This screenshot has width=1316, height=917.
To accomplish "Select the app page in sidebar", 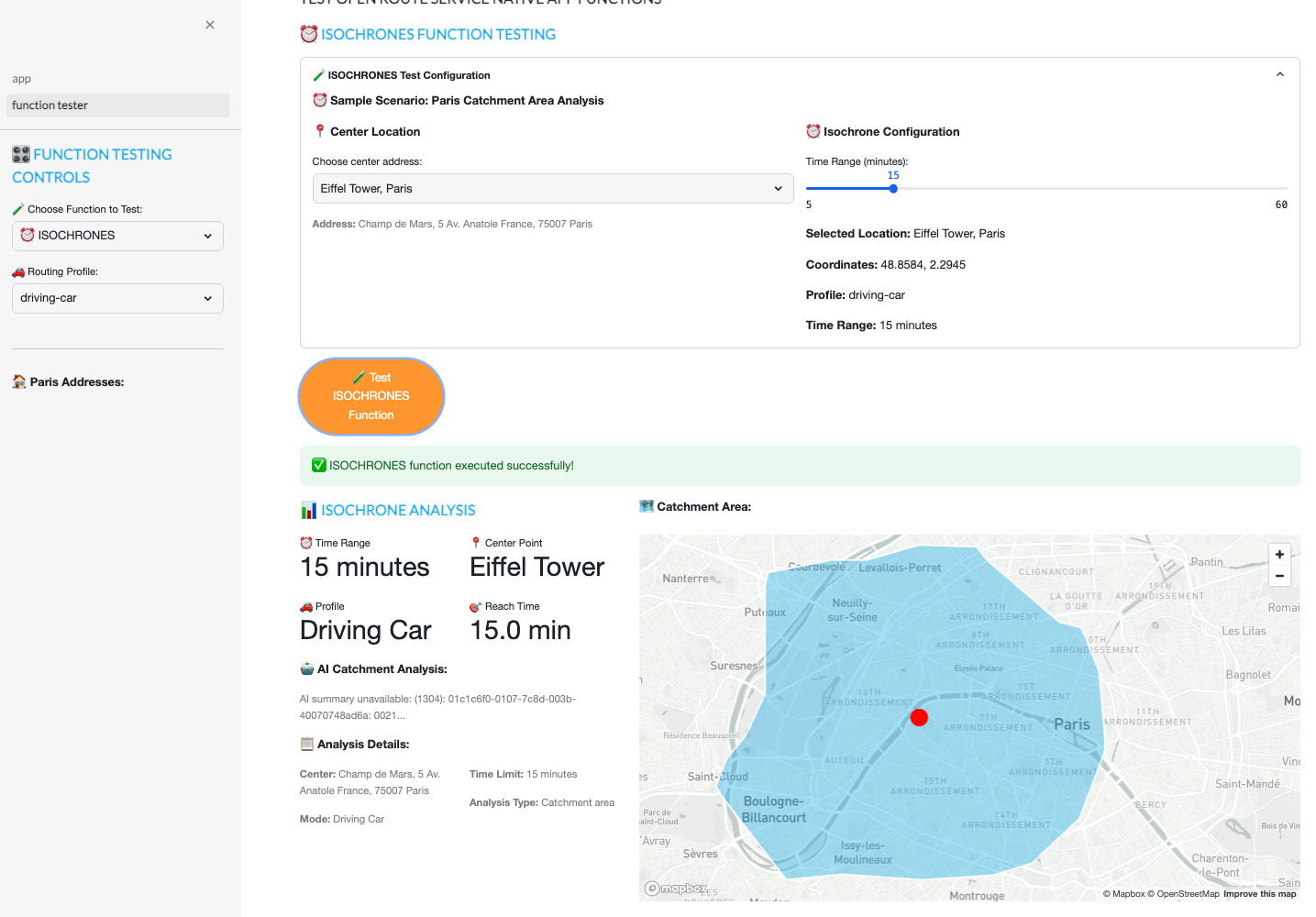I will pos(22,79).
